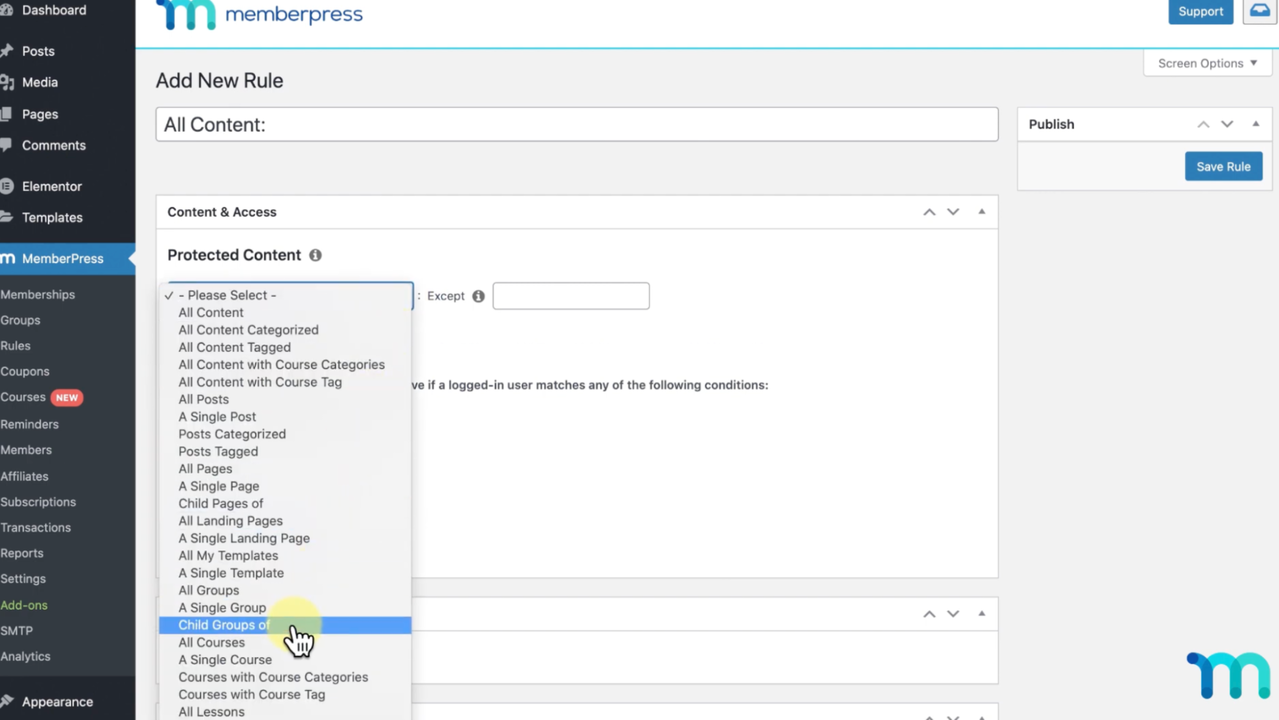Click the Pages icon in sidebar
The height and width of the screenshot is (720, 1279).
click(6, 114)
